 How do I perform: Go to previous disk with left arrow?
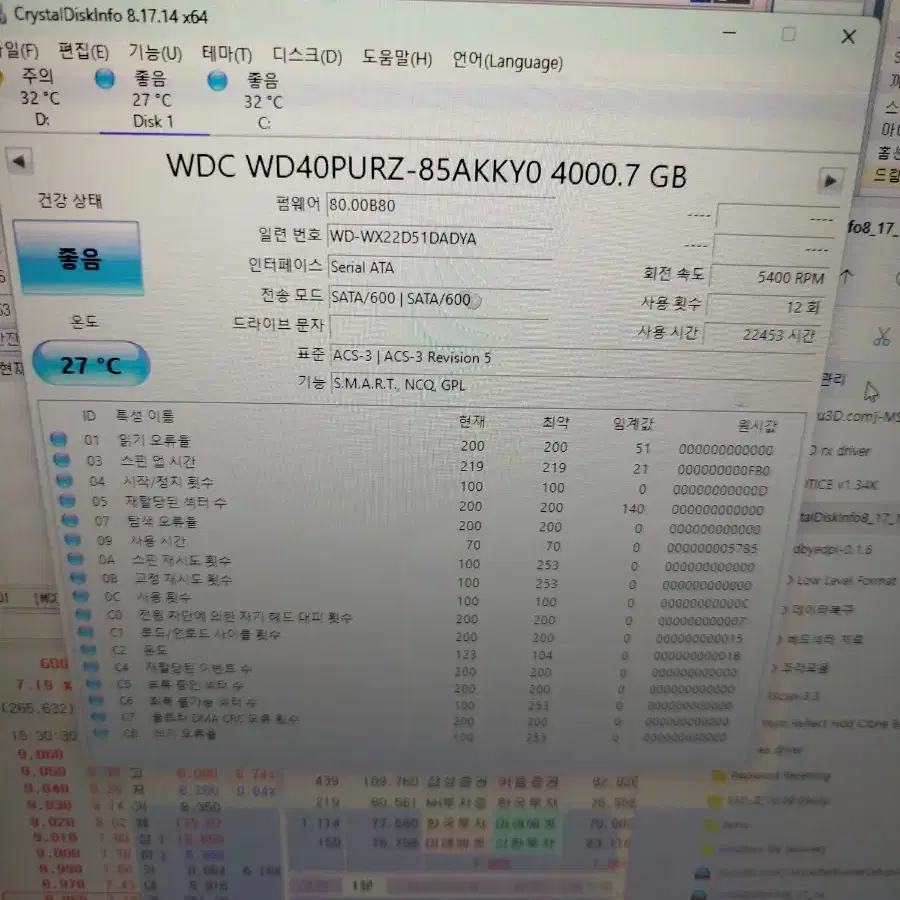pos(18,161)
